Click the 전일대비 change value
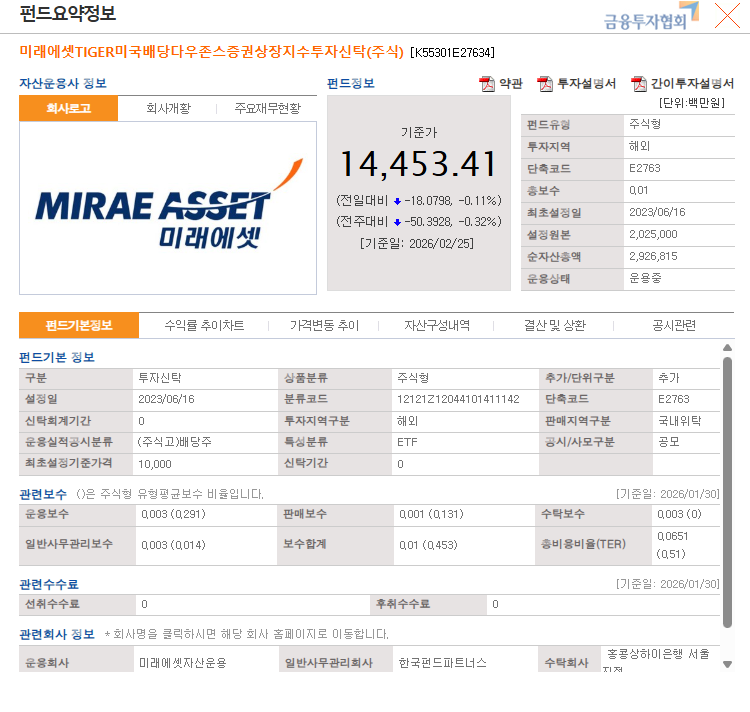 tap(452, 201)
